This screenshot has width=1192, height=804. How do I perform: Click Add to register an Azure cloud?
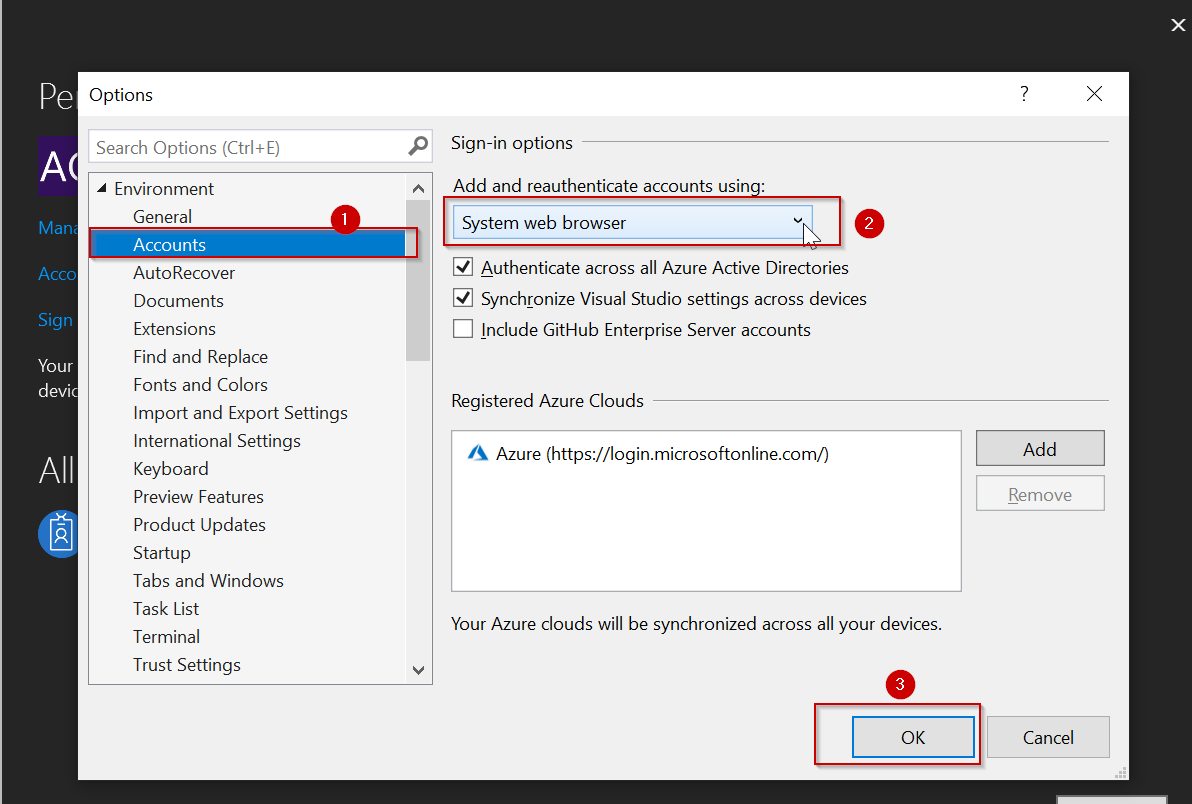(x=1040, y=448)
